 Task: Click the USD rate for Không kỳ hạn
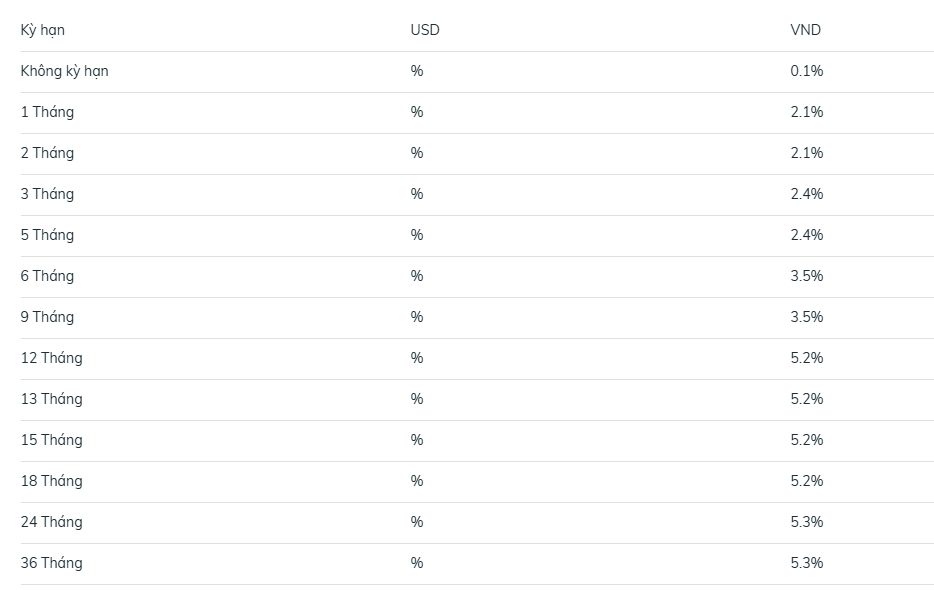coord(417,71)
